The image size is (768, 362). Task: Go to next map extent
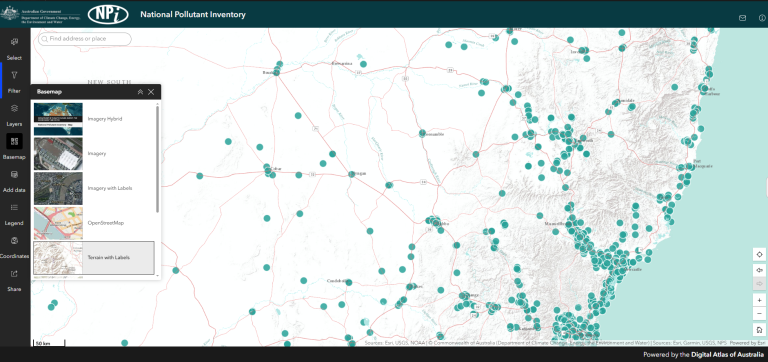[x=759, y=284]
